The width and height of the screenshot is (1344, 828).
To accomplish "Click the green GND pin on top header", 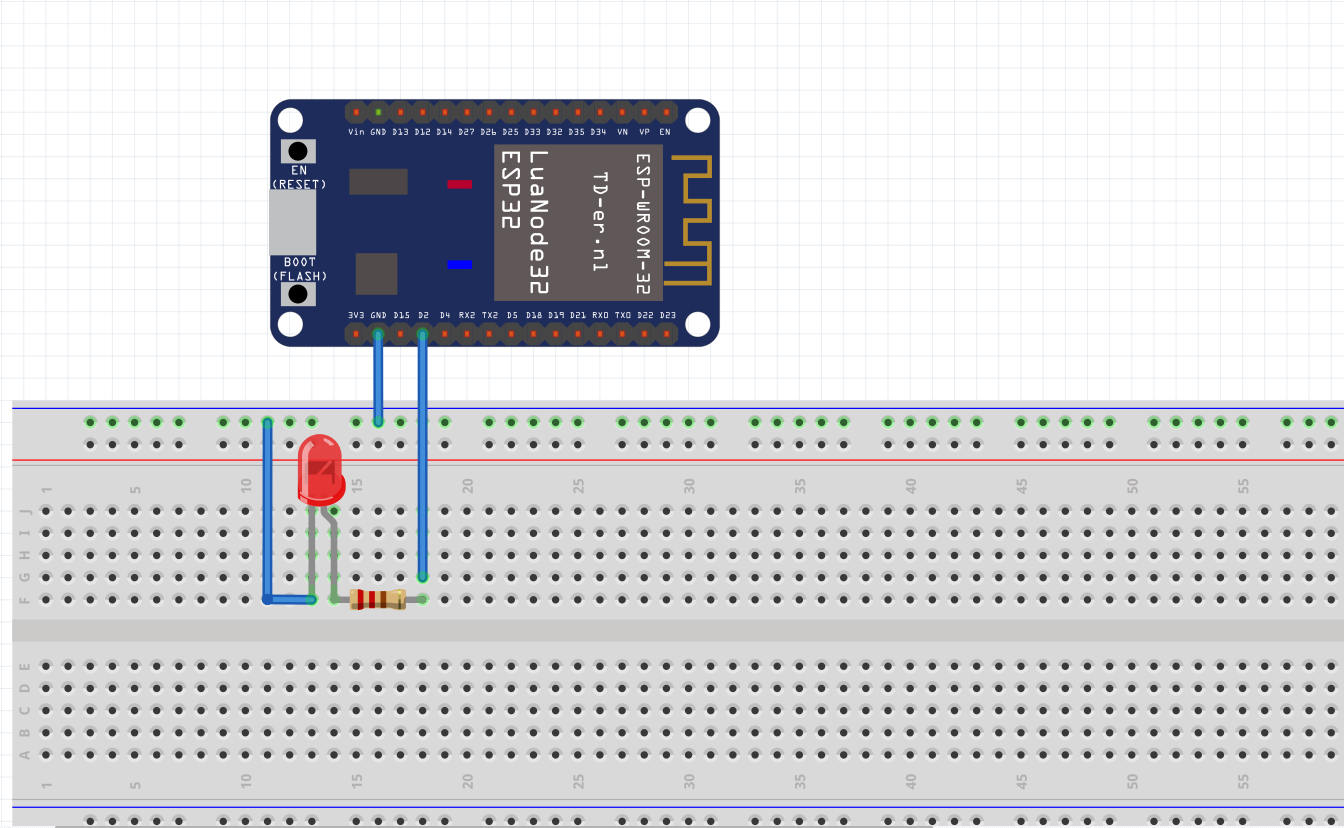I will [x=378, y=113].
